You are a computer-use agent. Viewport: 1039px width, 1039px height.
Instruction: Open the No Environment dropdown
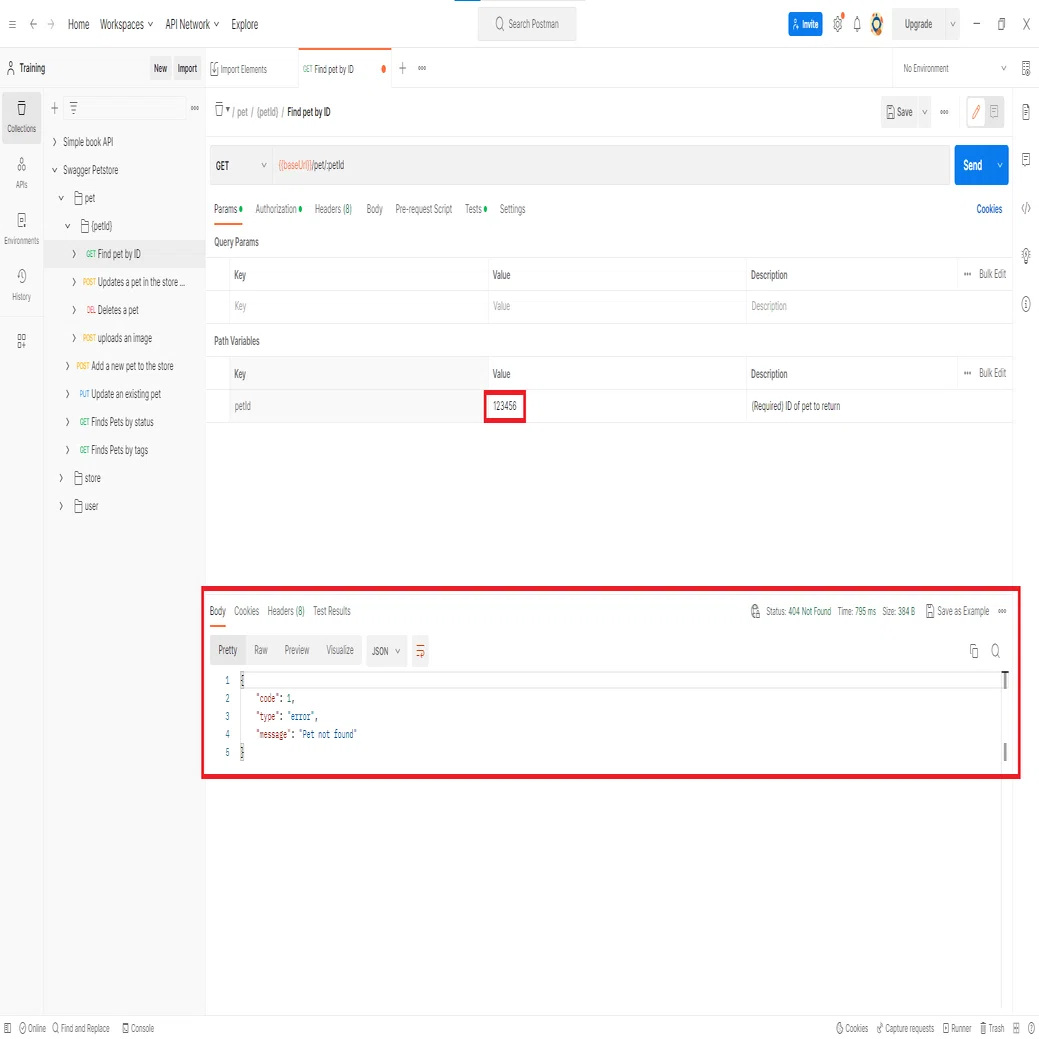[954, 68]
